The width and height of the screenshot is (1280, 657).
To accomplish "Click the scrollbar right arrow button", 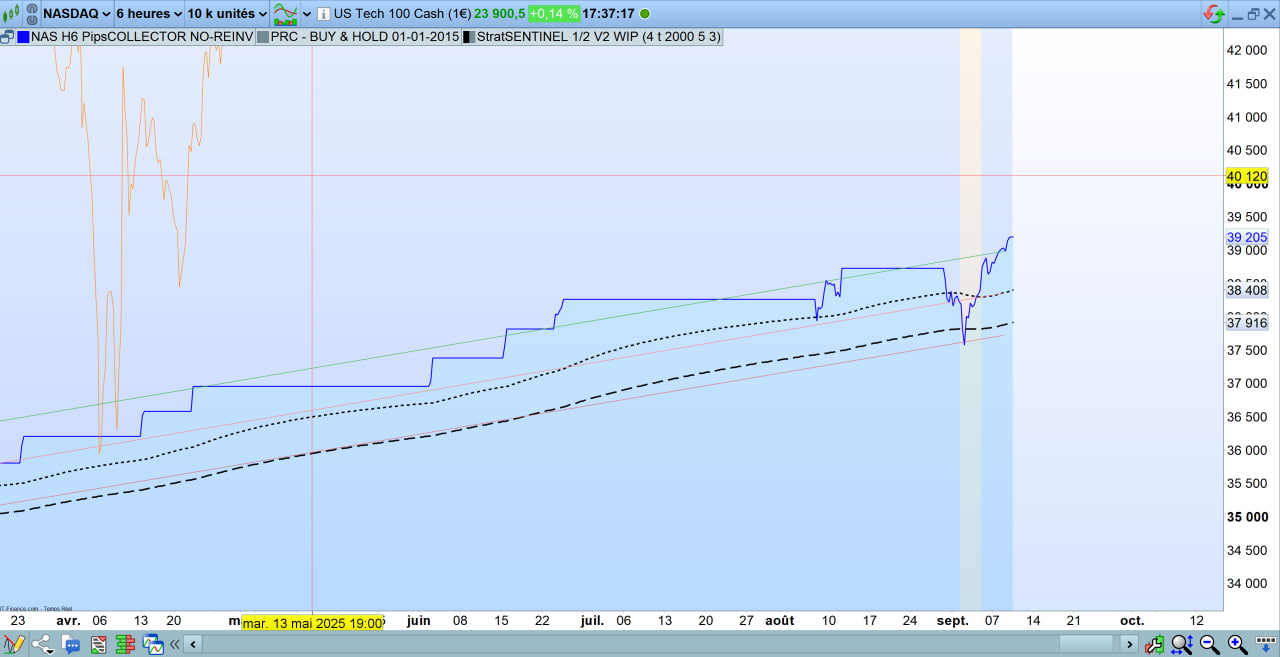I will coord(1130,644).
